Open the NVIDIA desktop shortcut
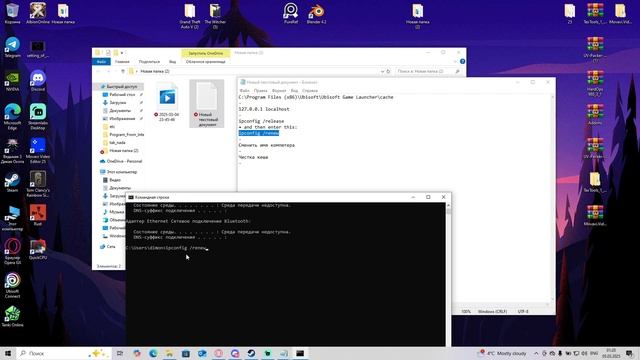Image resolution: width=640 pixels, height=360 pixels. pyautogui.click(x=12, y=80)
